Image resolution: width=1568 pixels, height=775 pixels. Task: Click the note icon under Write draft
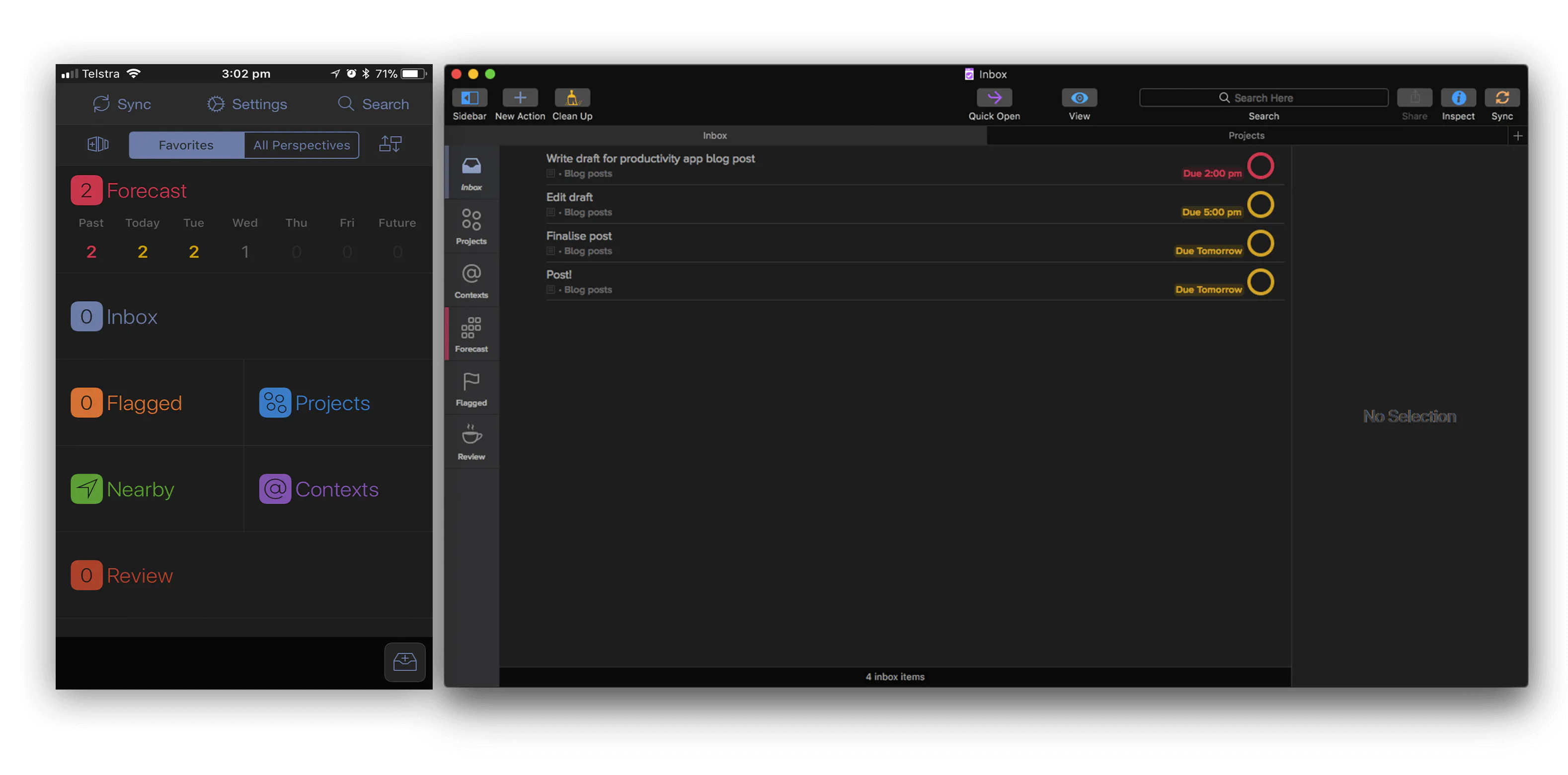551,173
